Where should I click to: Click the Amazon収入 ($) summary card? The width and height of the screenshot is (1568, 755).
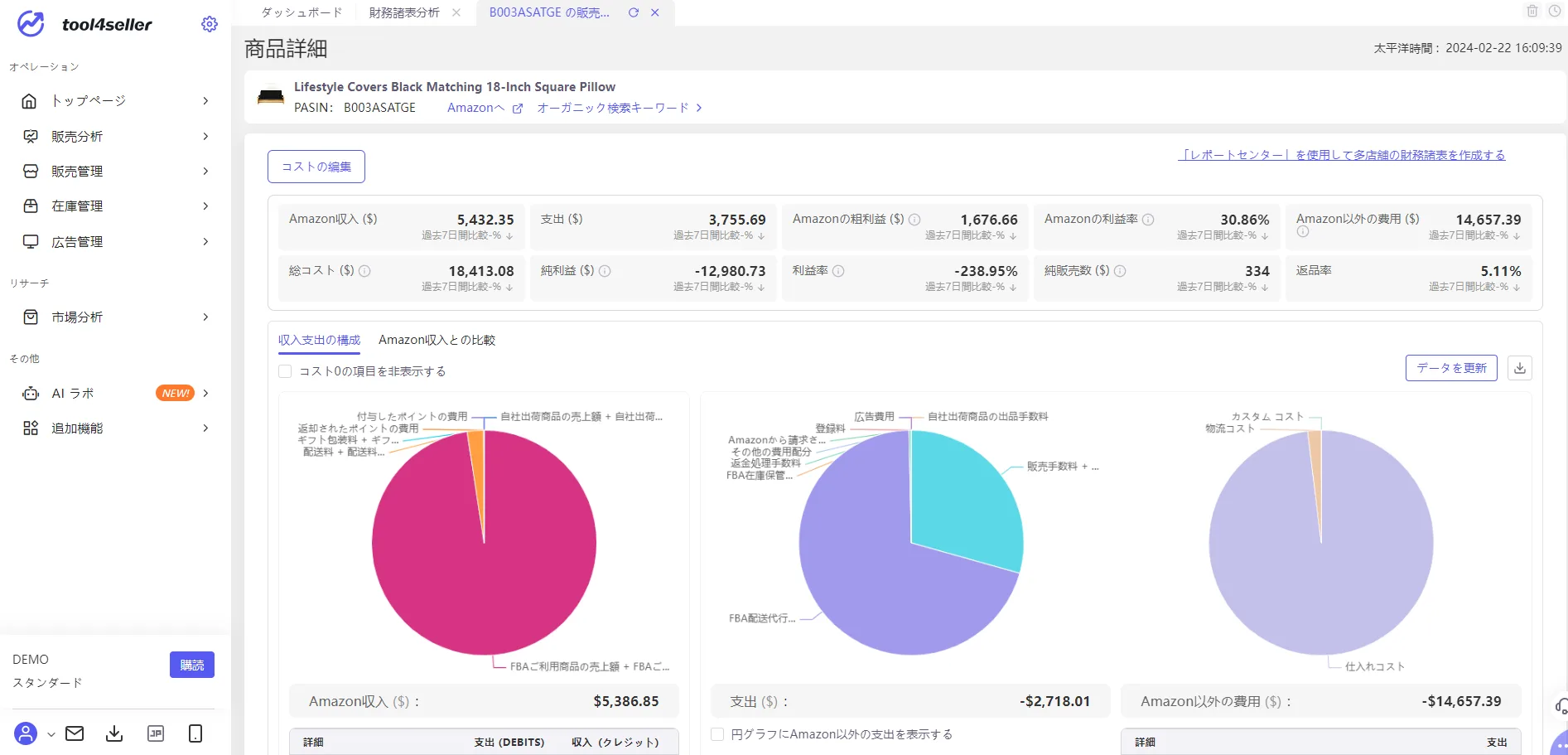(x=402, y=227)
